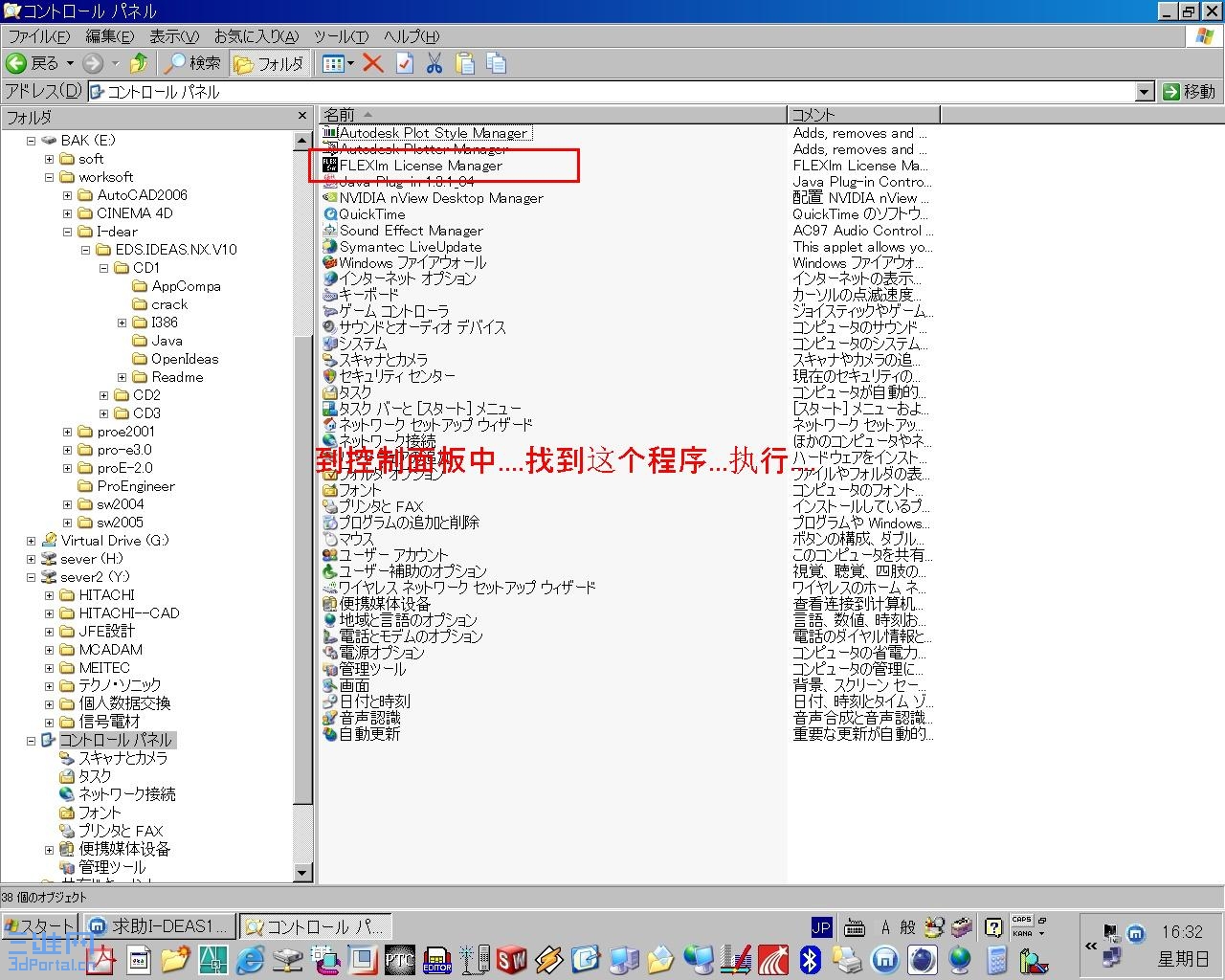Click the Up folder toolbar icon

click(x=139, y=63)
